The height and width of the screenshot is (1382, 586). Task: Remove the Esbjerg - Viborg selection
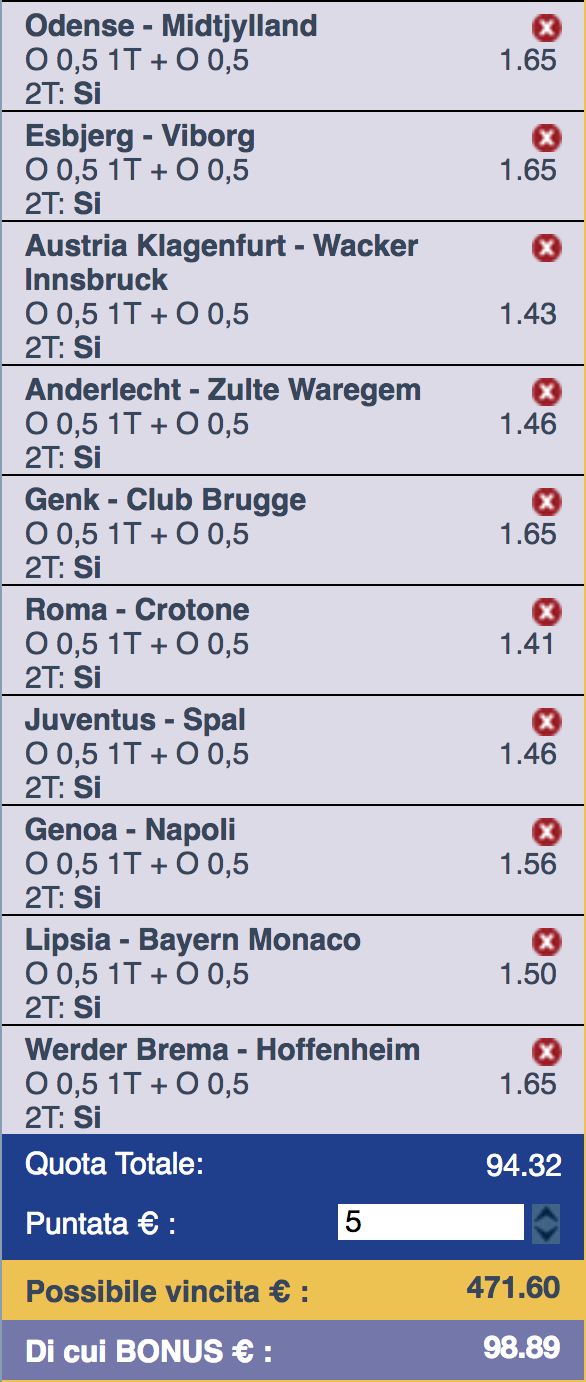click(x=547, y=137)
